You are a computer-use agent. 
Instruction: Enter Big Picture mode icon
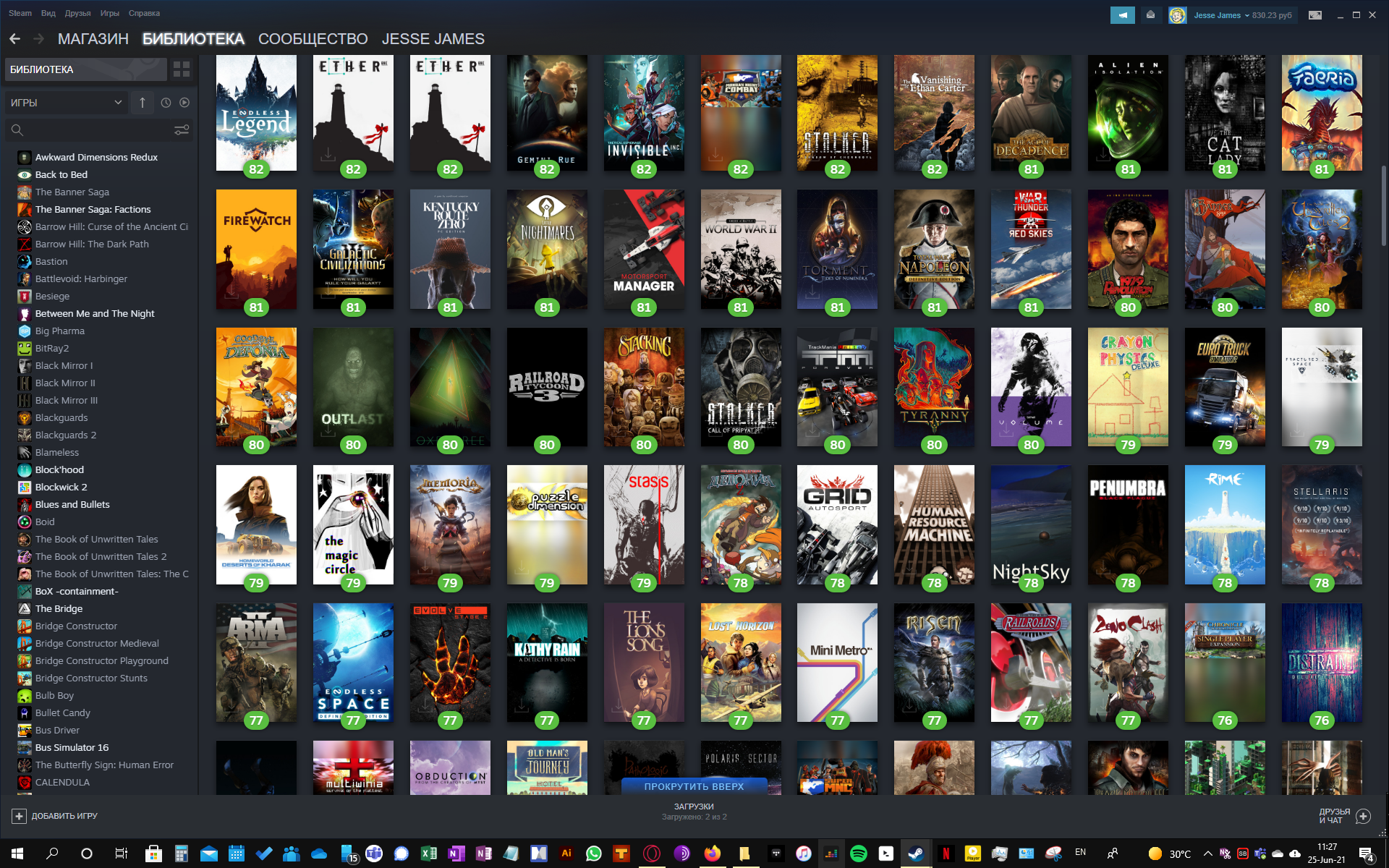(1315, 15)
